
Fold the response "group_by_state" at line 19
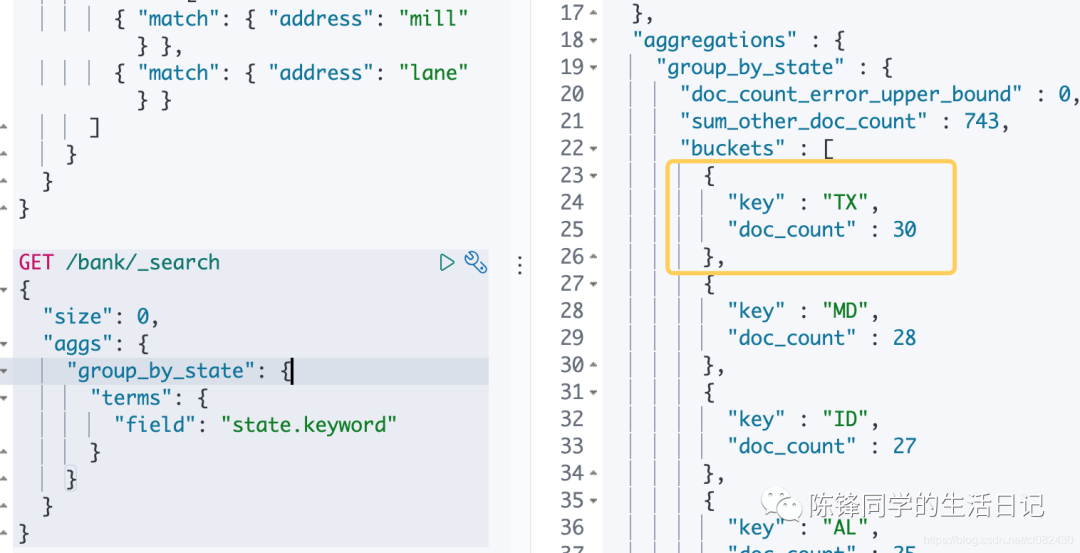click(x=594, y=68)
